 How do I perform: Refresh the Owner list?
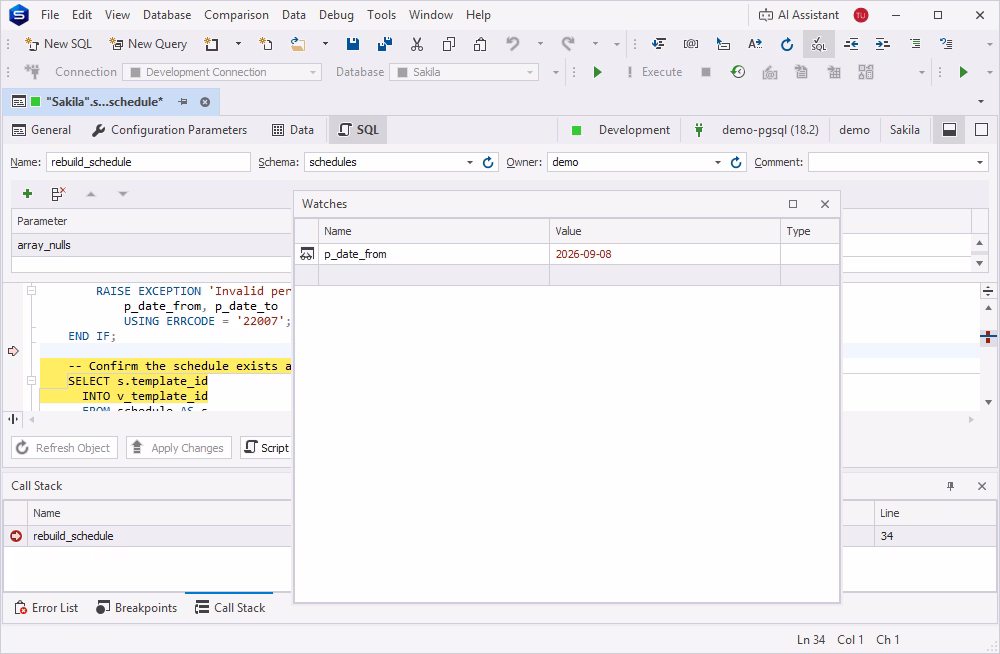tap(736, 163)
